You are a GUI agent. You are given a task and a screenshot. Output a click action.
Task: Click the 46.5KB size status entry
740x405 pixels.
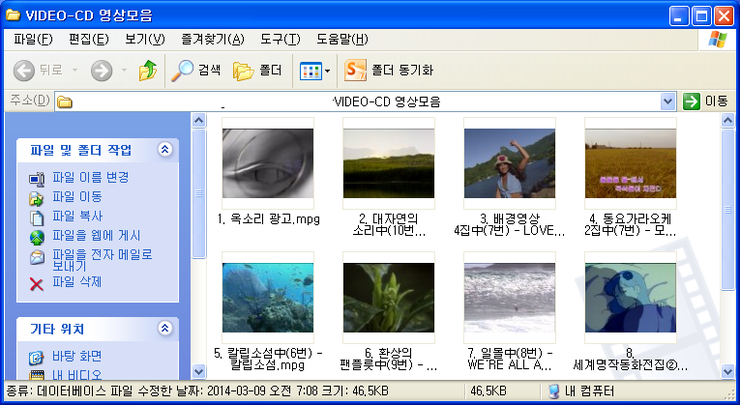[x=488, y=391]
